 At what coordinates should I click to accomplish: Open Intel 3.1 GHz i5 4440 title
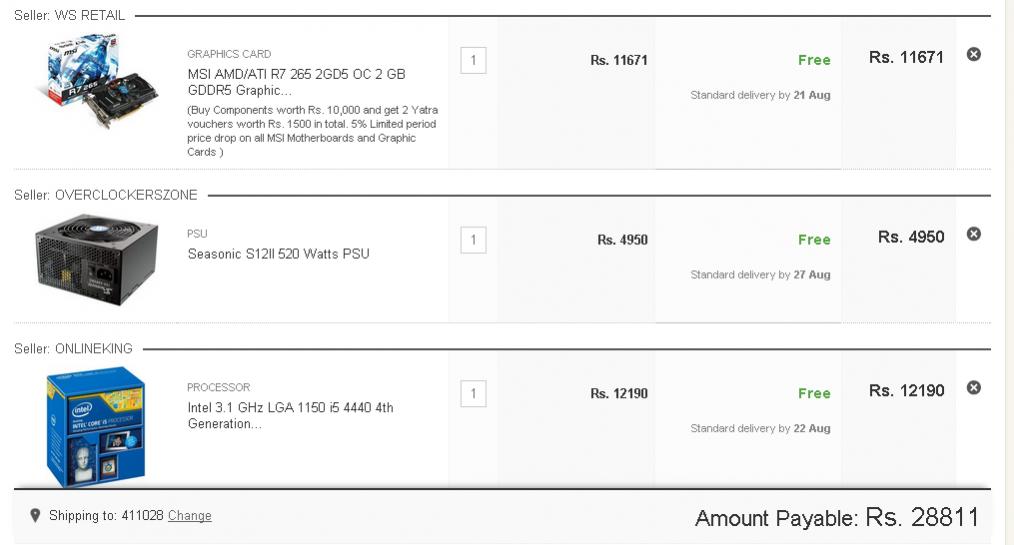(x=290, y=416)
